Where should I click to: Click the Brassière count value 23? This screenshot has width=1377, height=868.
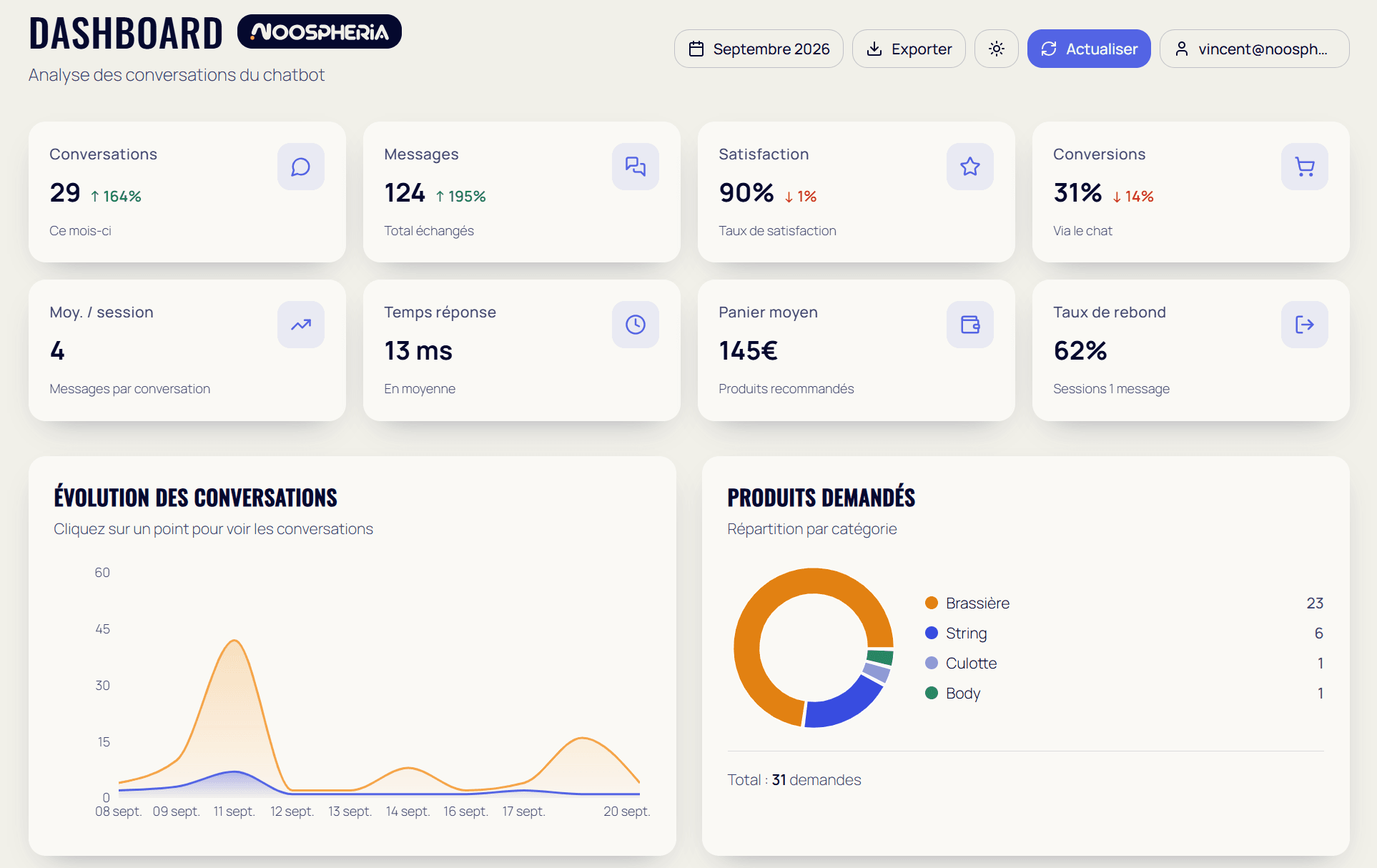pos(1315,603)
